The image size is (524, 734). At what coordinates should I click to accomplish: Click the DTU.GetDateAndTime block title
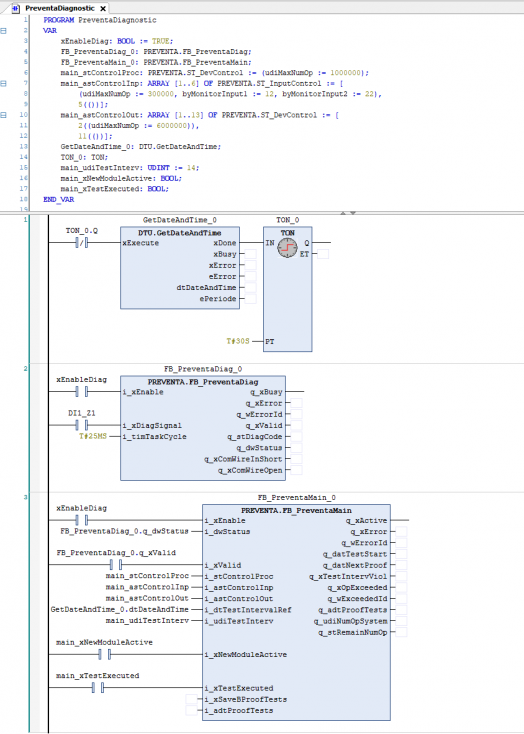click(180, 233)
